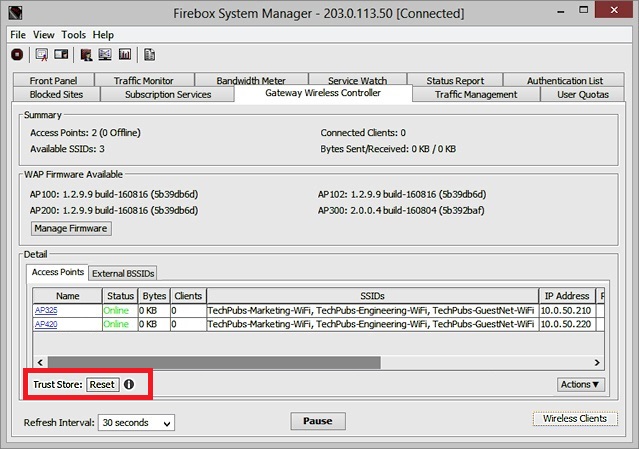Switch to the Front Panel tab
Screen dimensions: 639x449
tap(53, 80)
